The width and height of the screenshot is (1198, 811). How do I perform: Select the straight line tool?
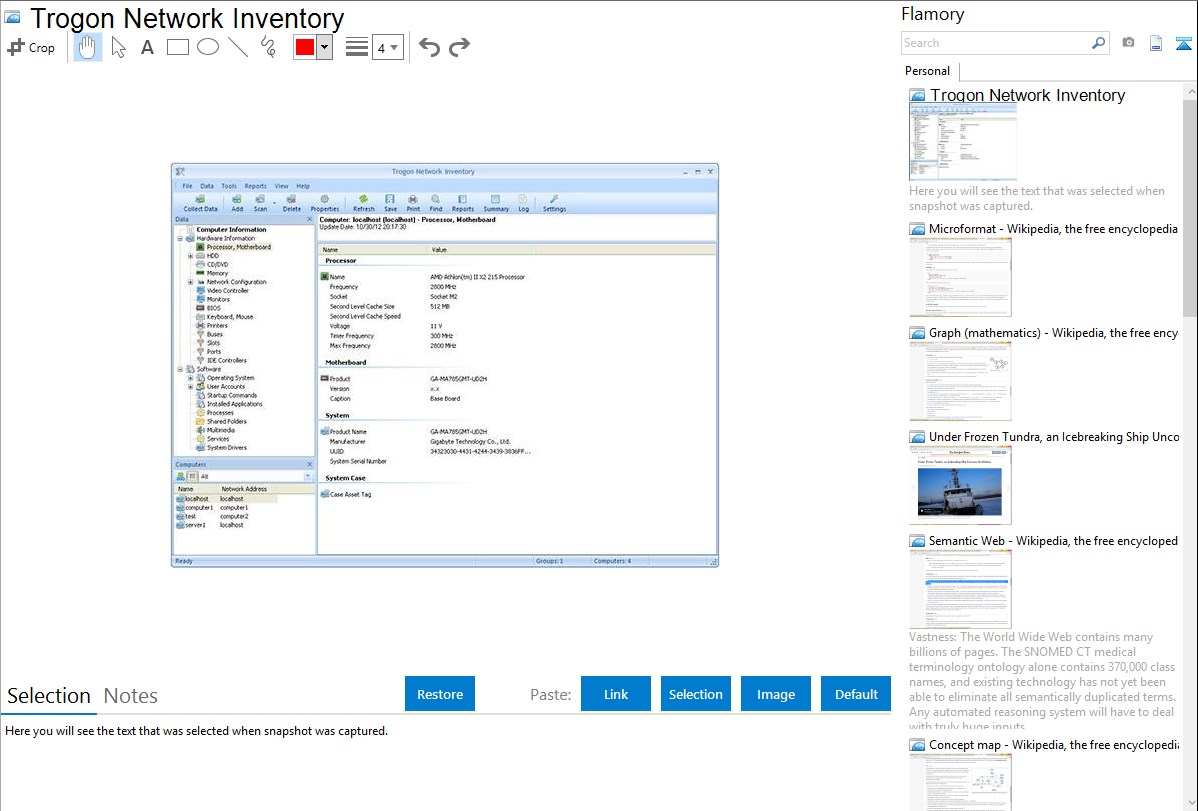coord(238,47)
